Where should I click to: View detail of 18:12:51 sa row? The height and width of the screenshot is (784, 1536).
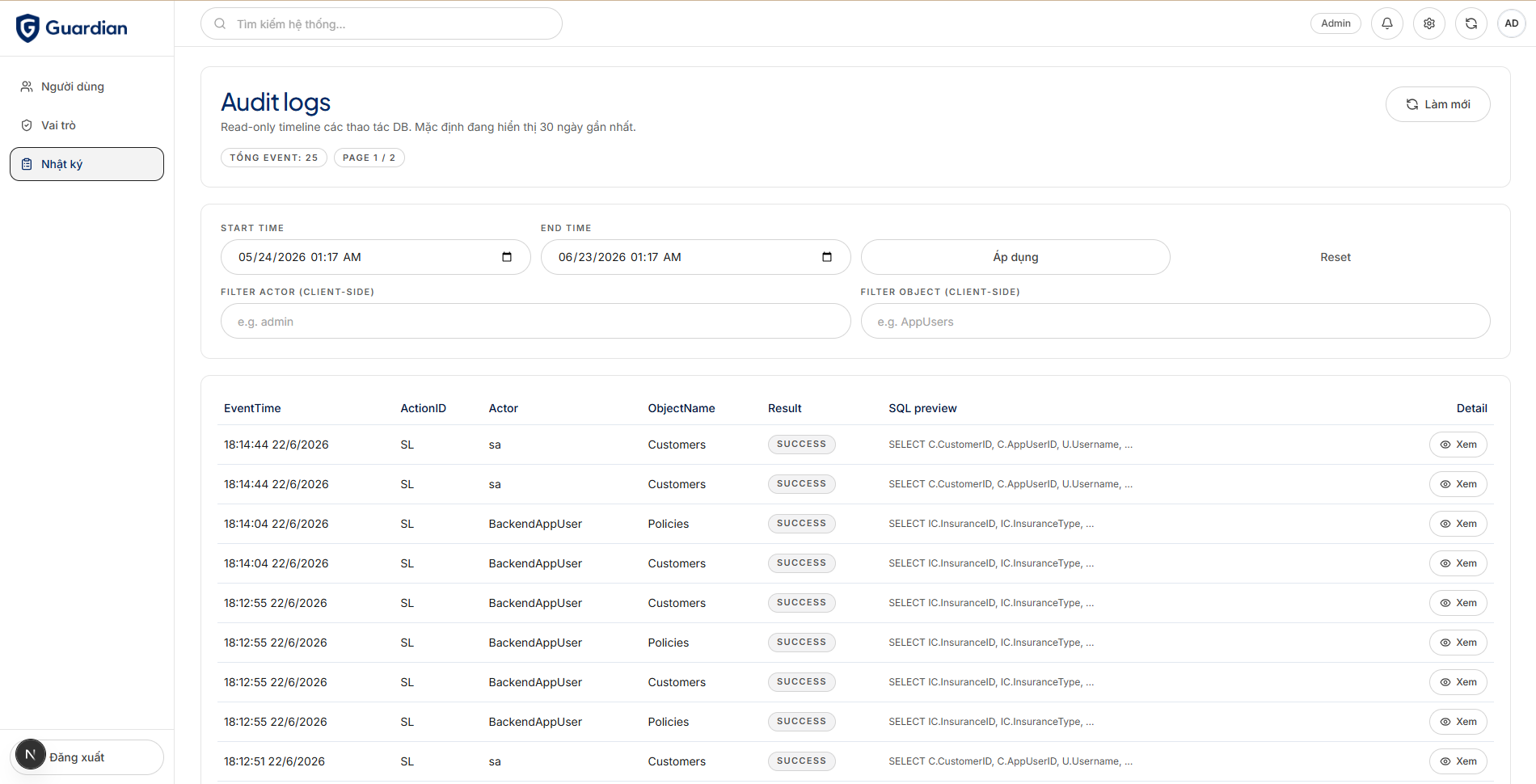(1458, 761)
